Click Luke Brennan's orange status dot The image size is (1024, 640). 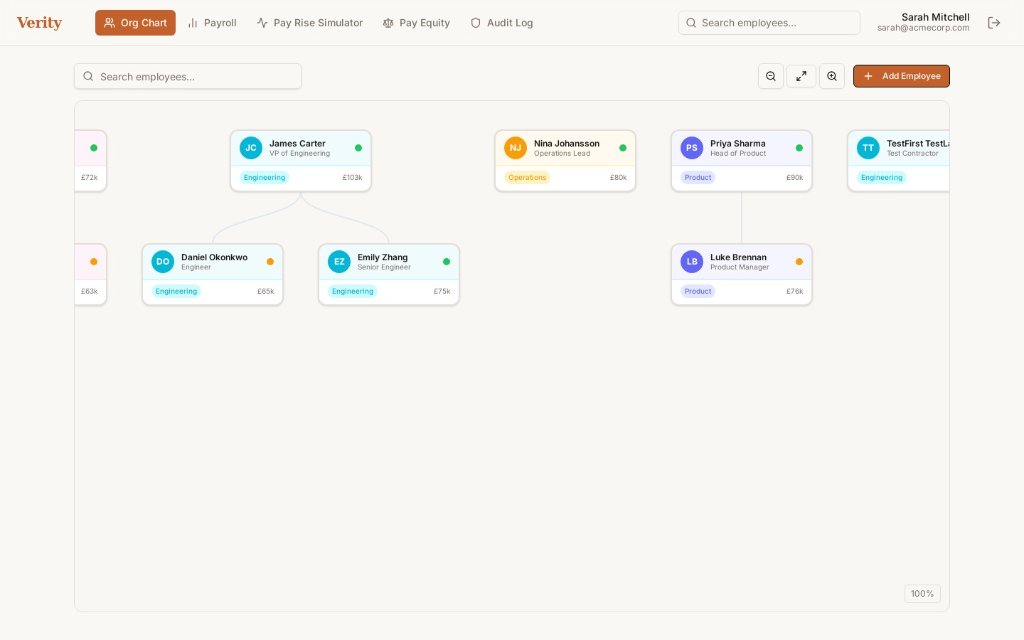click(799, 261)
